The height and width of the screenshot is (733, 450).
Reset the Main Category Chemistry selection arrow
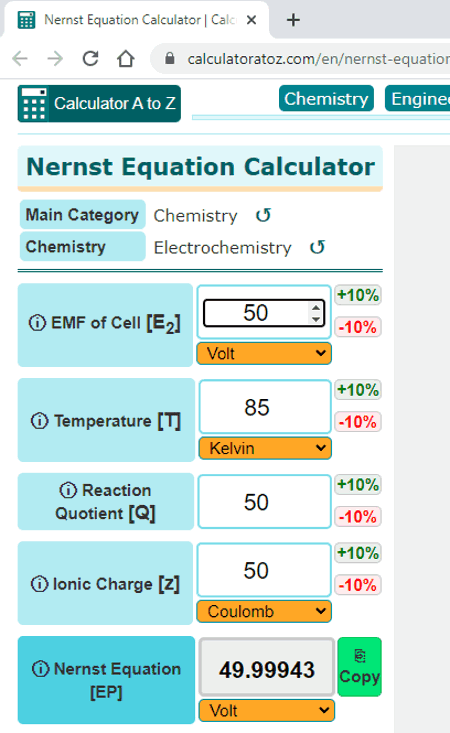coord(263,215)
